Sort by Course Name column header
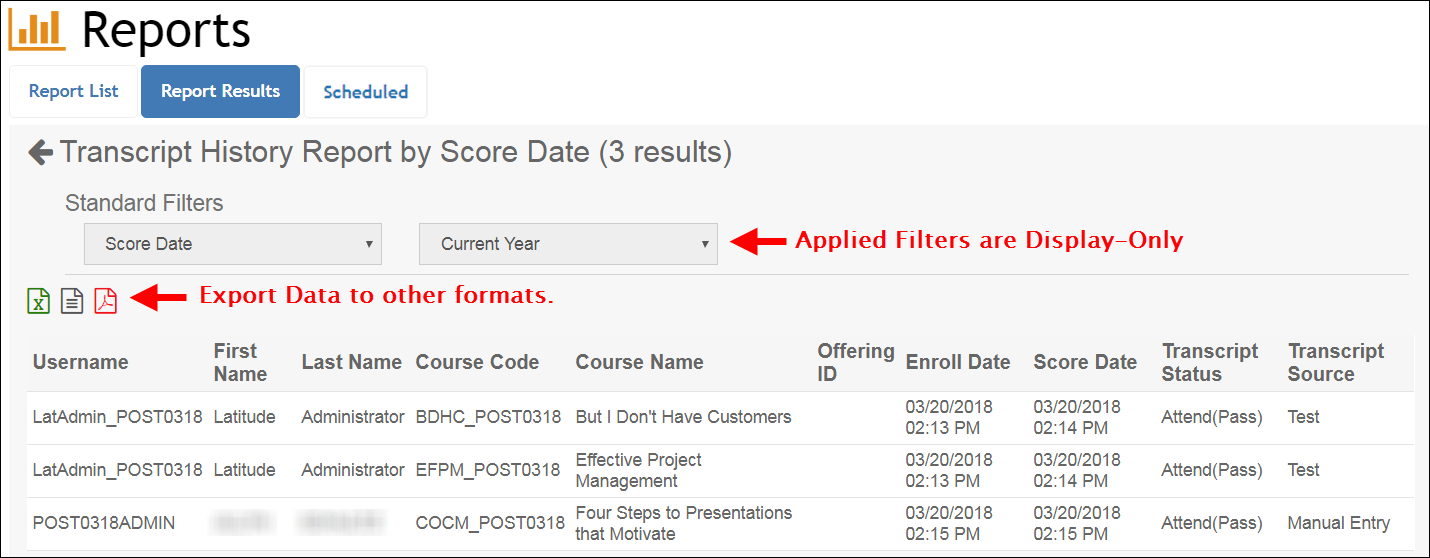Image resolution: width=1430 pixels, height=558 pixels. click(x=639, y=362)
